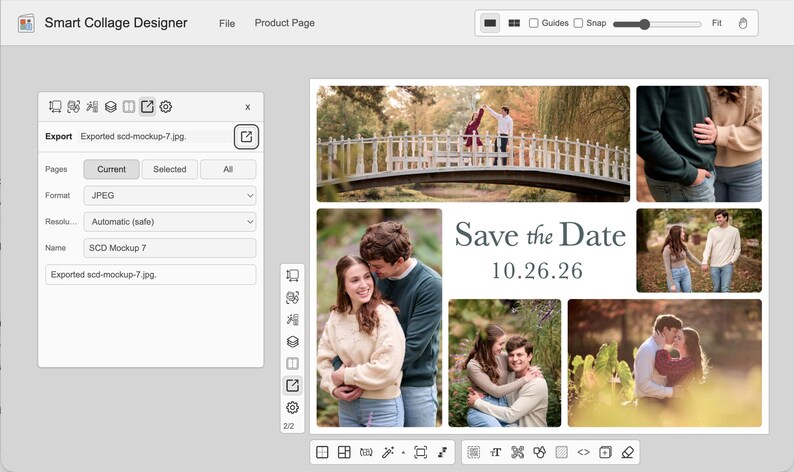The width and height of the screenshot is (794, 472).
Task: Click the dashed grid select icon
Action: [x=473, y=452]
